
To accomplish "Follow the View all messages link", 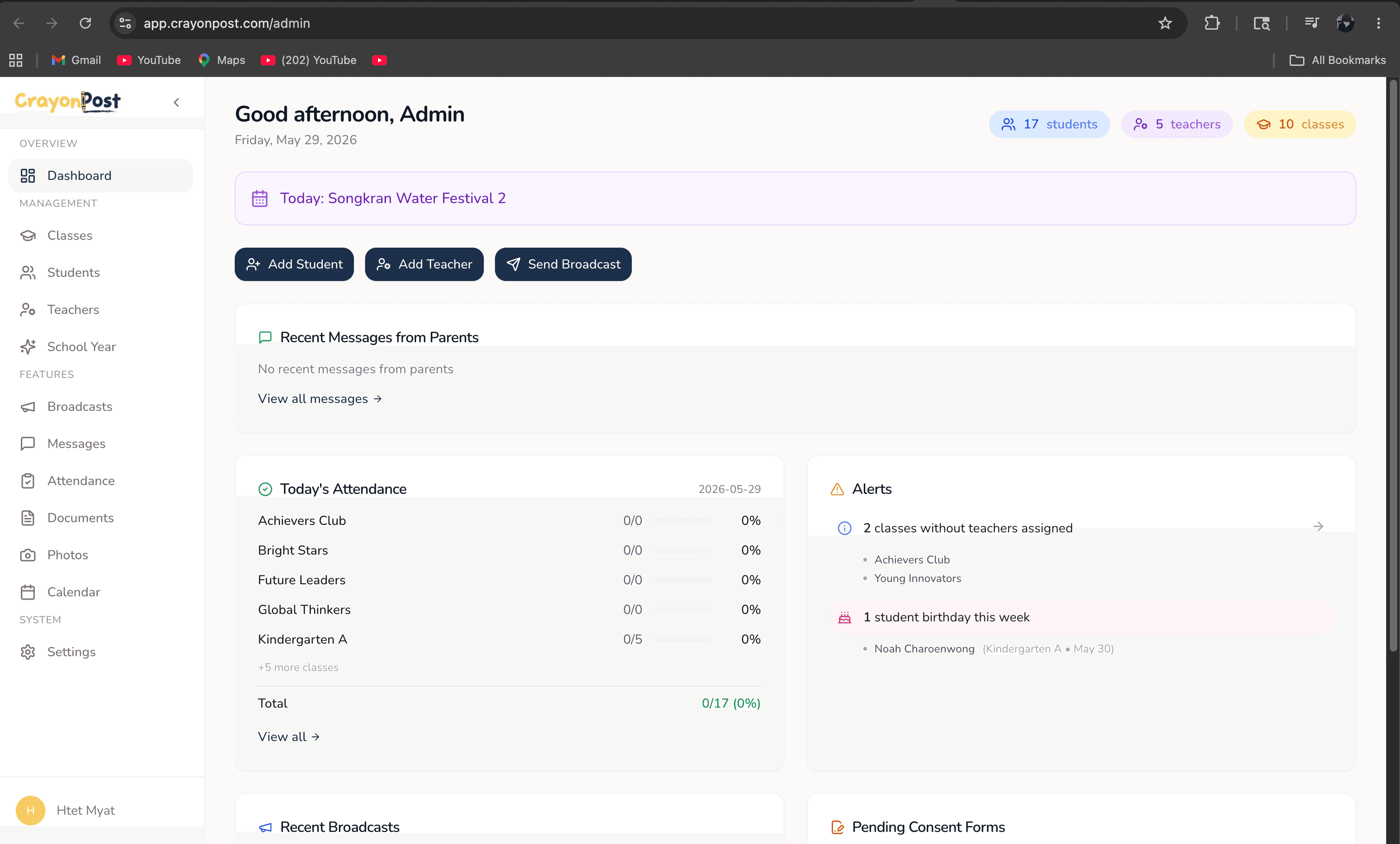I will point(320,399).
